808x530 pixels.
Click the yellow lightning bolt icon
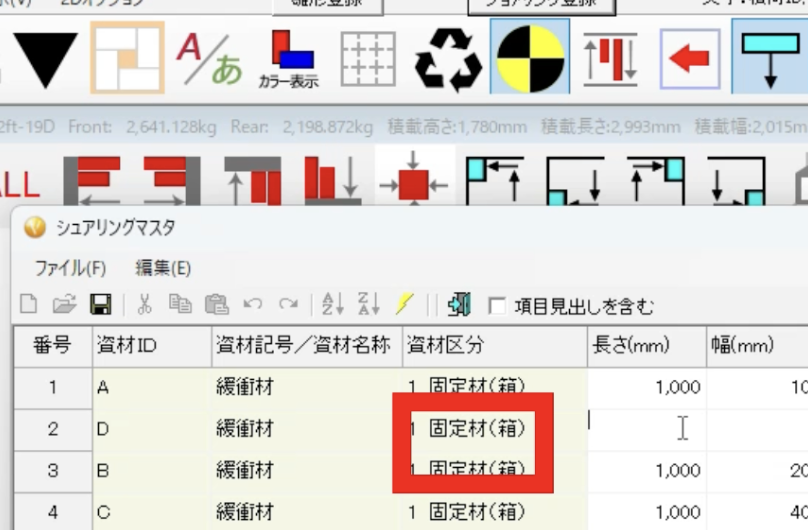click(405, 304)
